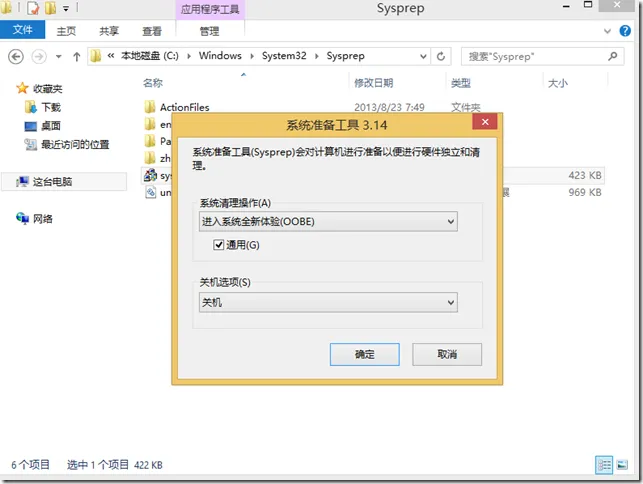This screenshot has width=643, height=484.
Task: Click the folder icon in the address bar
Action: (x=96, y=56)
